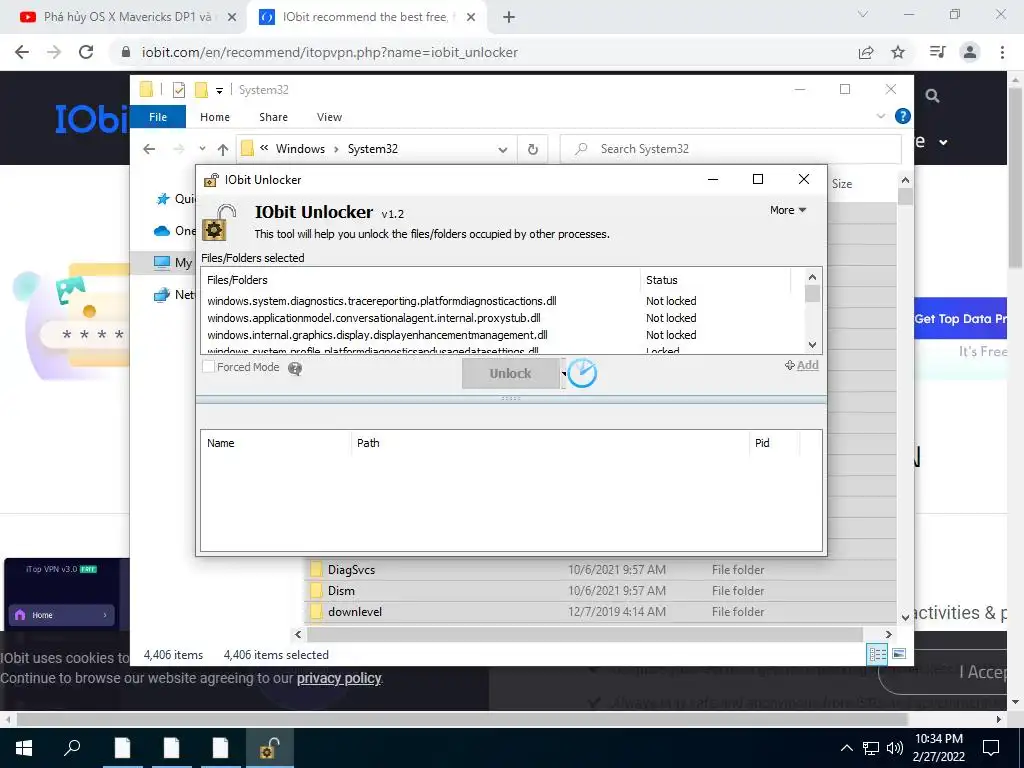The height and width of the screenshot is (768, 1024).
Task: Click the Chrome back arrow
Action: coord(22,52)
